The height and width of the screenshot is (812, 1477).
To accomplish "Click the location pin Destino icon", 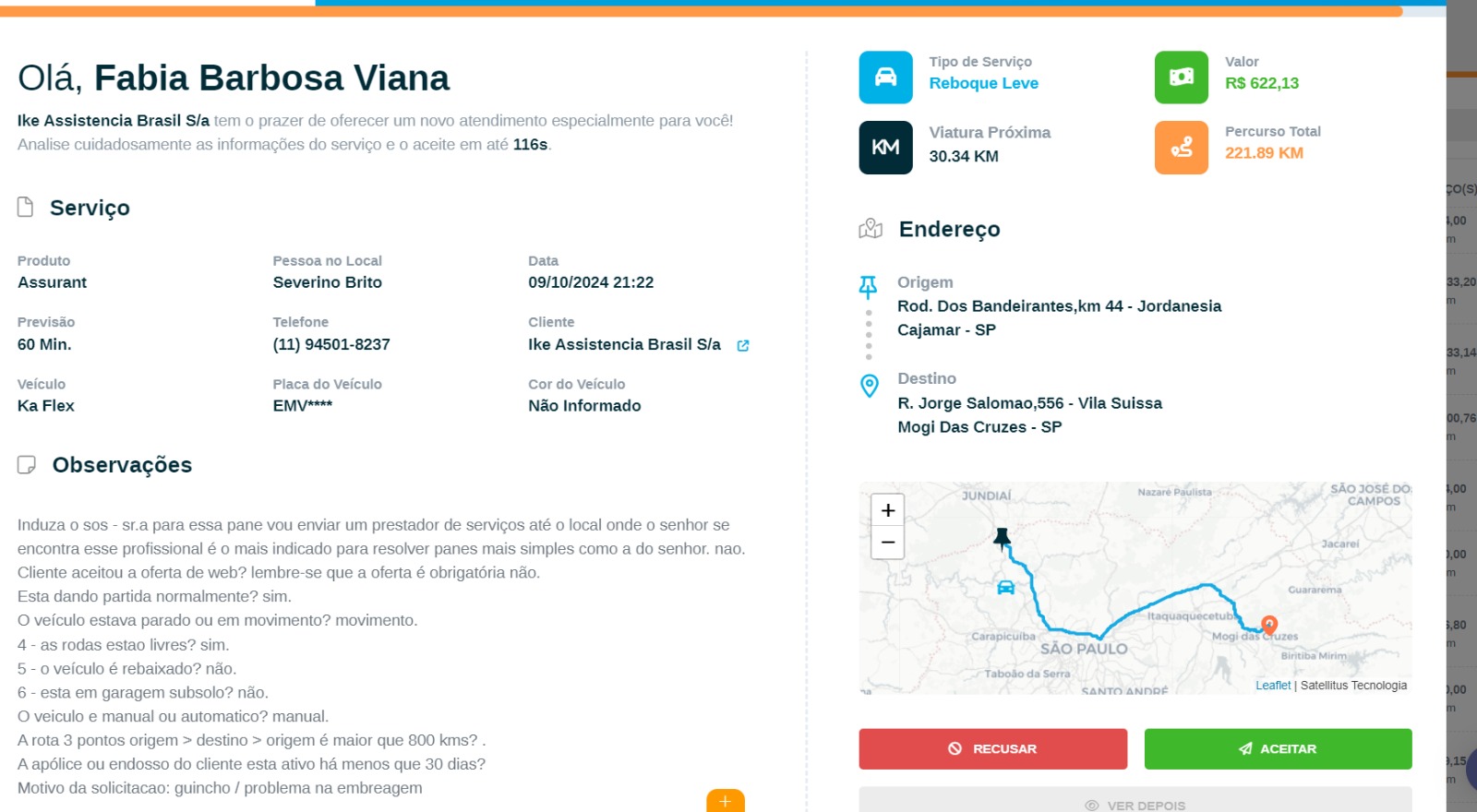I will (x=869, y=385).
